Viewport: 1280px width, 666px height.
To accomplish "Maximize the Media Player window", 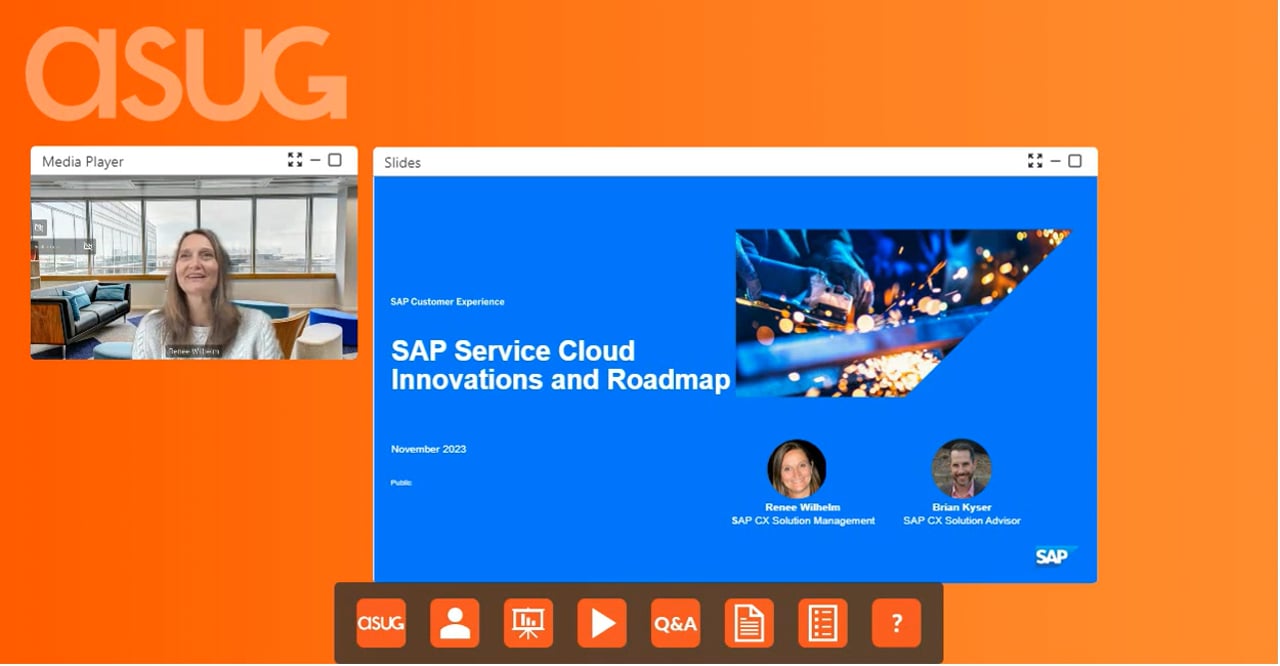I will (x=335, y=160).
